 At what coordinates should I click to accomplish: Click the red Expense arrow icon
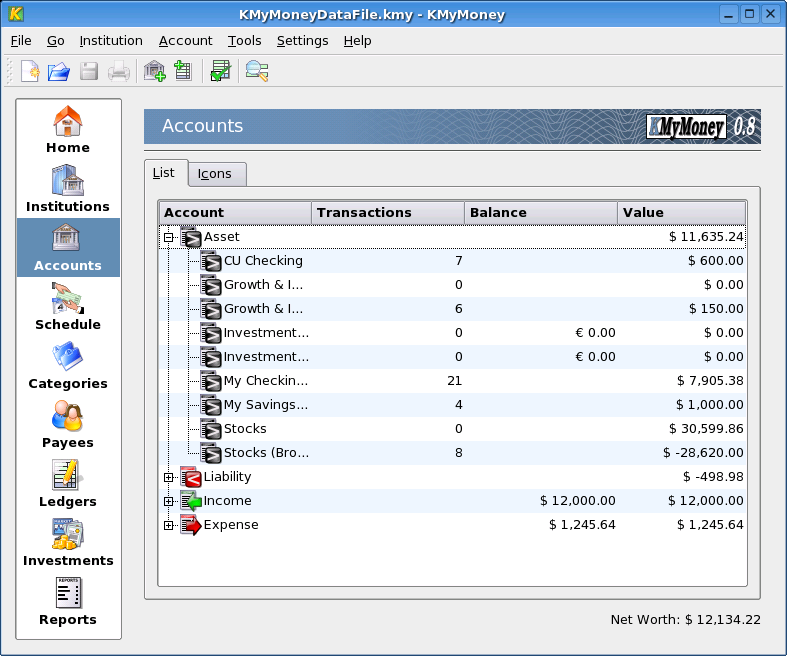click(x=191, y=525)
